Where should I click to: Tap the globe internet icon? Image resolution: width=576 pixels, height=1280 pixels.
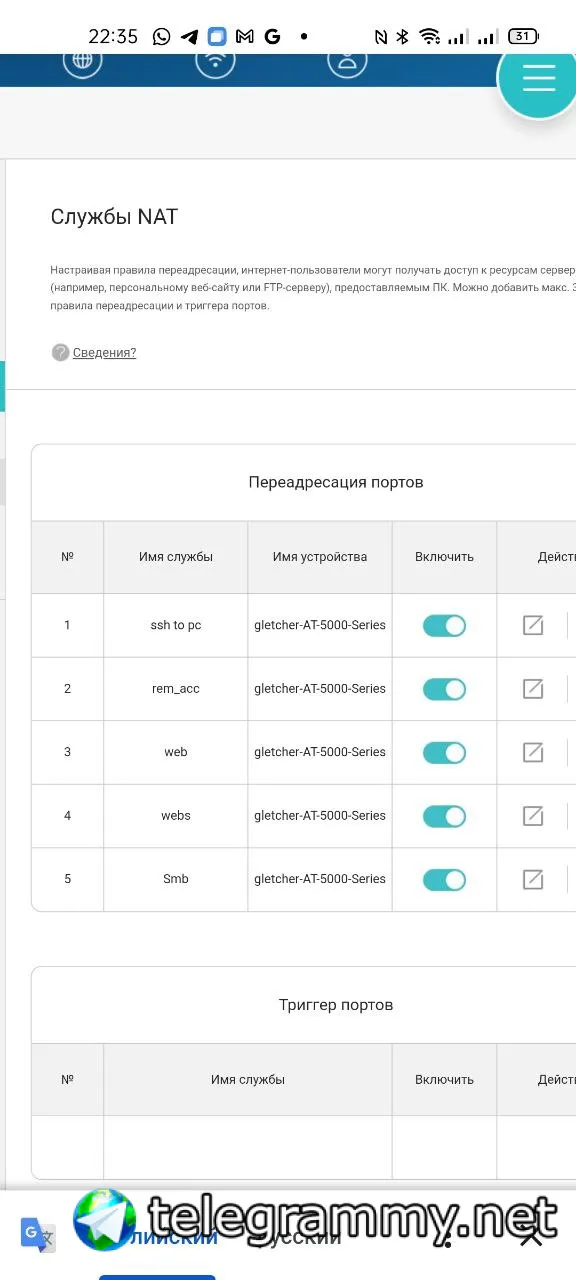tap(83, 61)
